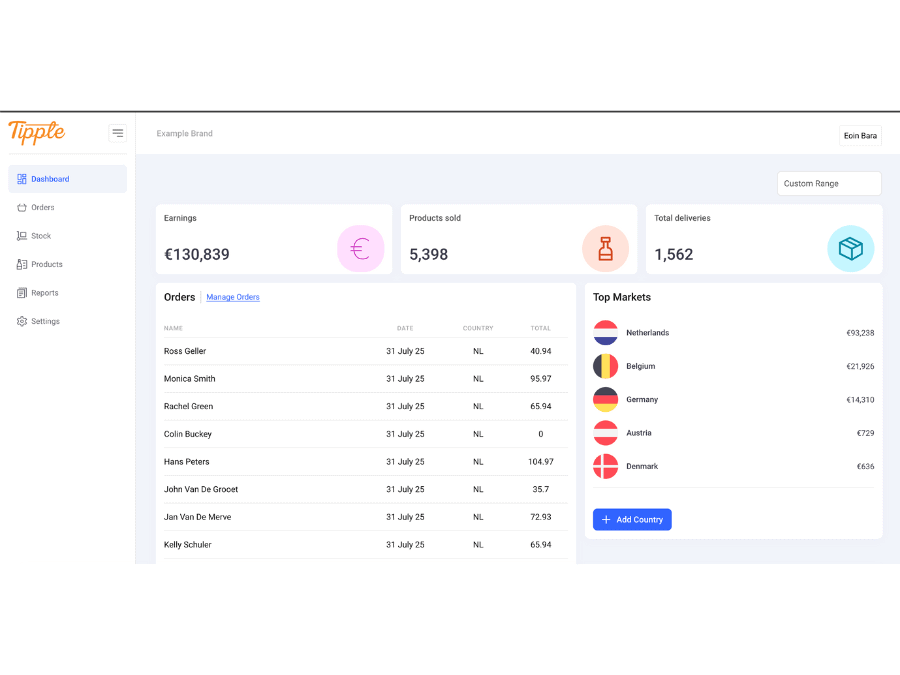Image resolution: width=900 pixels, height=675 pixels.
Task: Open the Settings section
Action: [68, 321]
